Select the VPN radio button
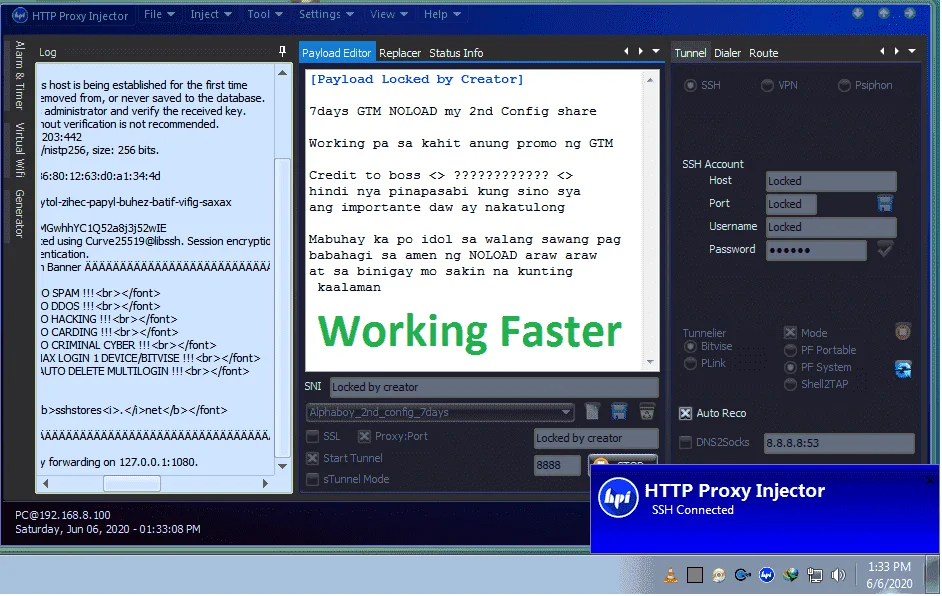The image size is (942, 596). point(767,85)
